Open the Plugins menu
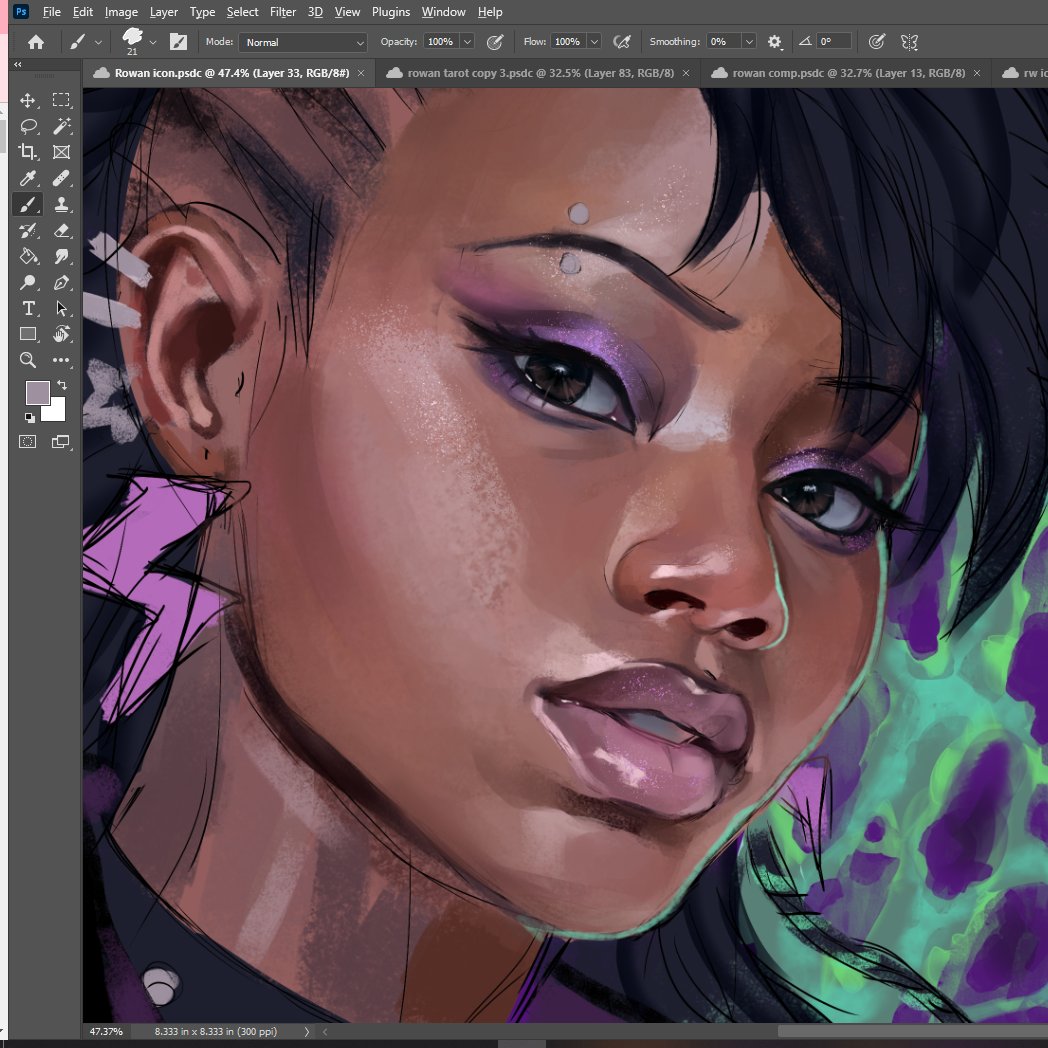 pos(391,12)
